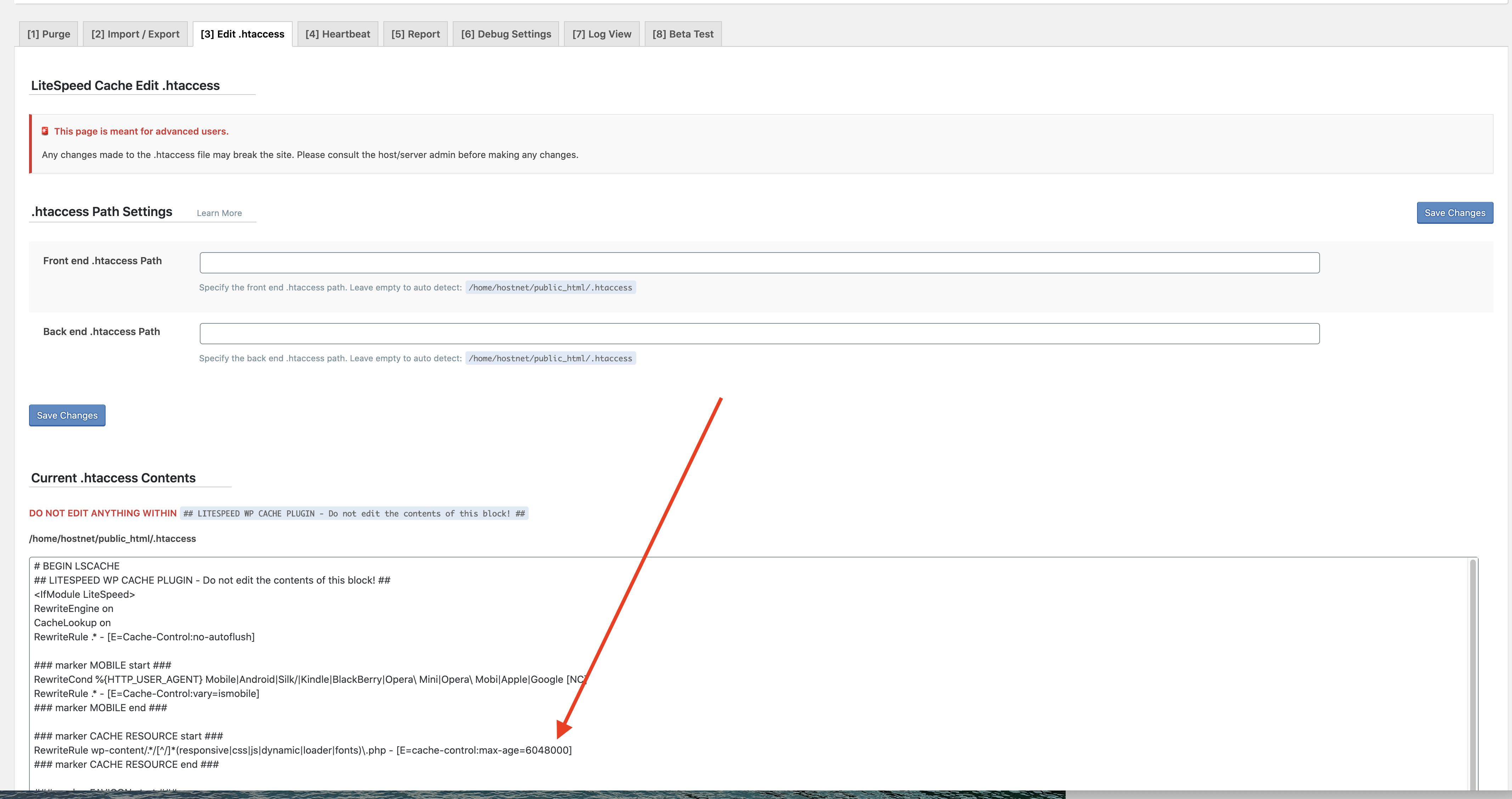The height and width of the screenshot is (799, 1512).
Task: Click the back end auto-detected path snippet
Action: pos(550,358)
